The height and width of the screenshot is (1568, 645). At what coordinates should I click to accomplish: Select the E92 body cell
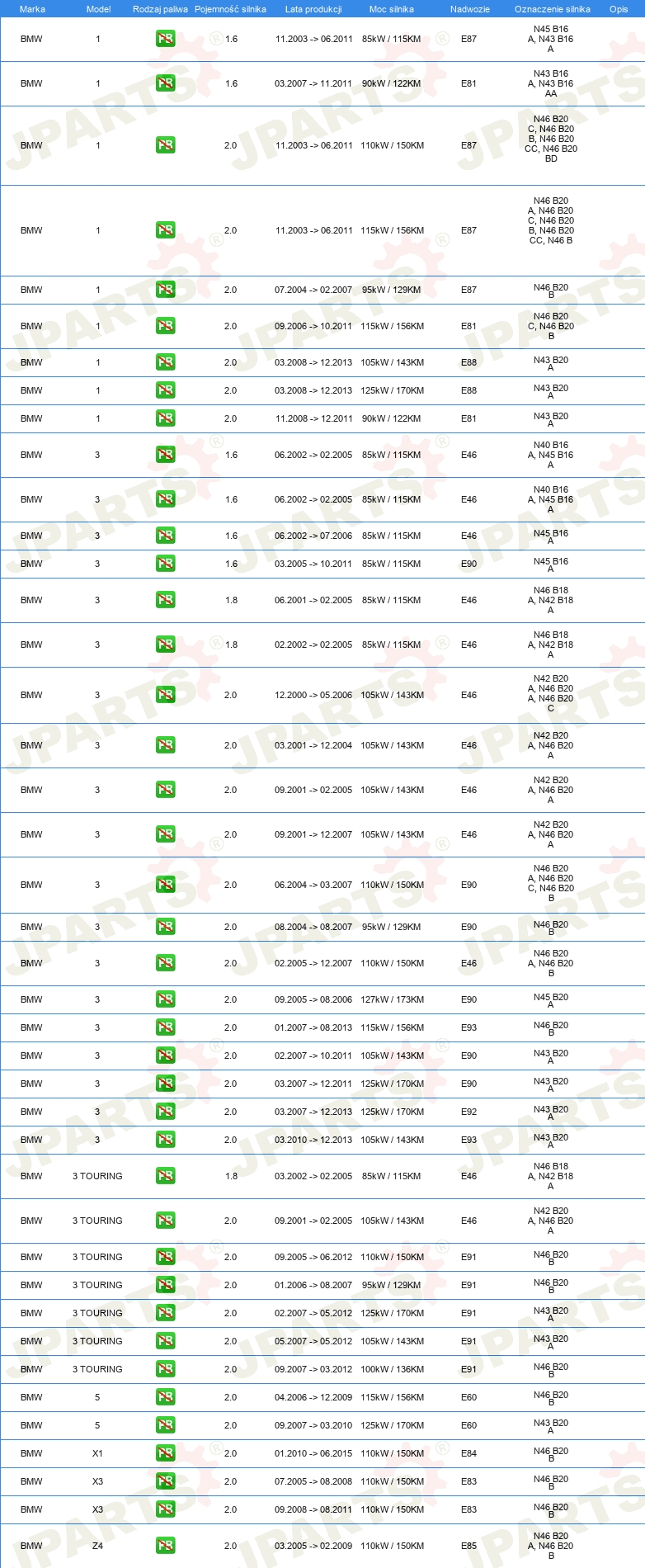(468, 1112)
